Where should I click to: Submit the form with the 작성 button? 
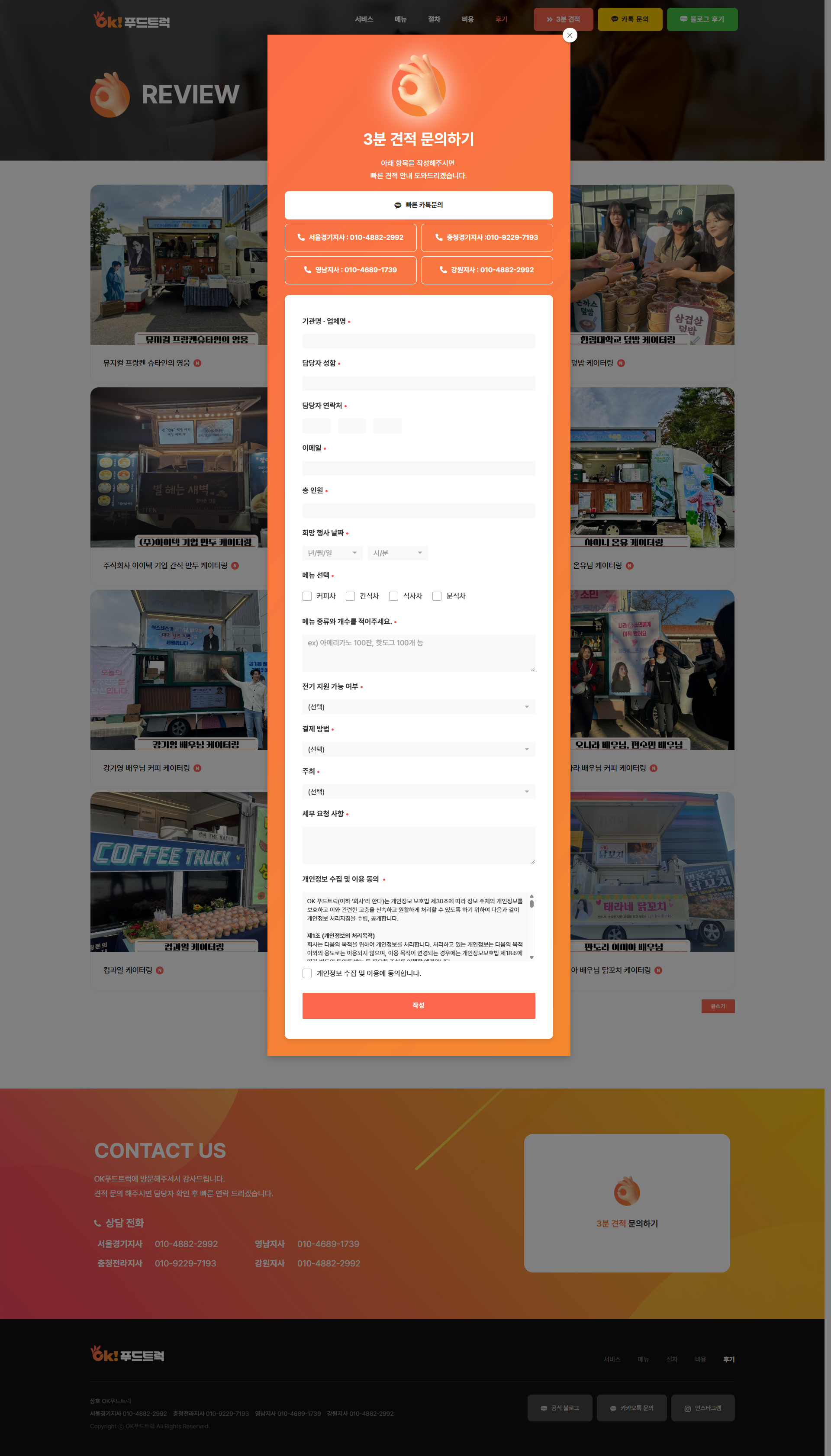pos(419,1006)
